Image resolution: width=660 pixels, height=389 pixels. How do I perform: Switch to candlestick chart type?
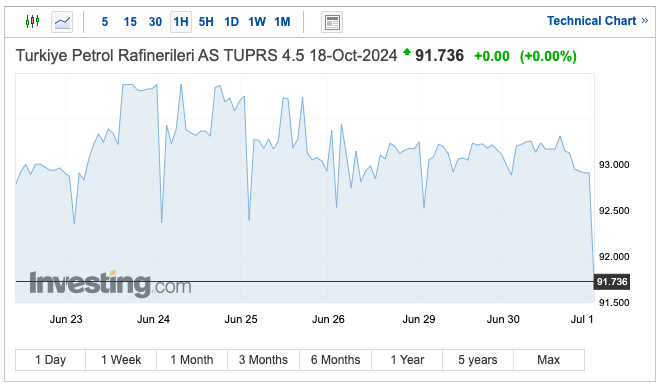[32, 21]
